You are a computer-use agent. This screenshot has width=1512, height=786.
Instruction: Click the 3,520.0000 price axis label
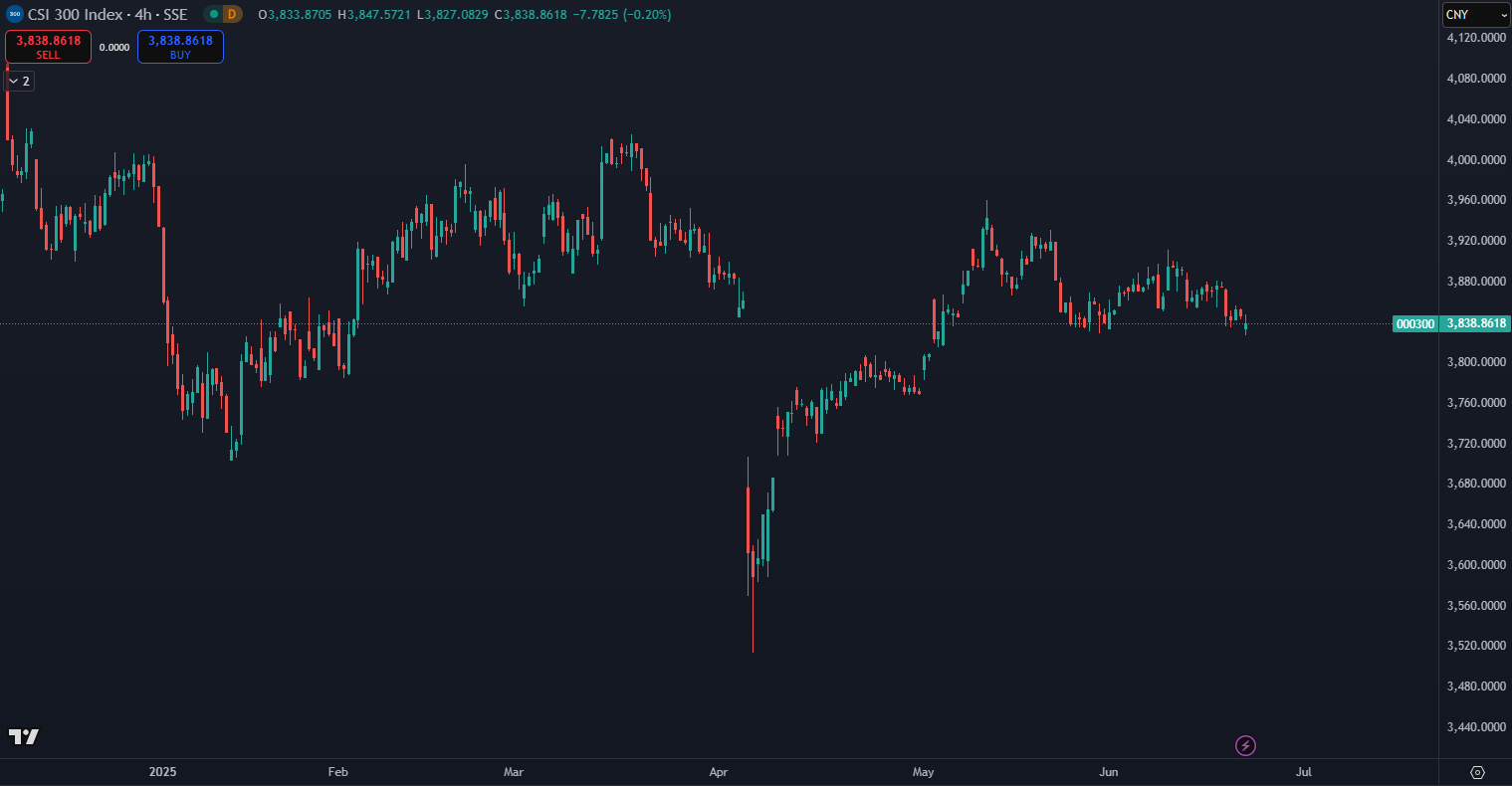(1475, 645)
